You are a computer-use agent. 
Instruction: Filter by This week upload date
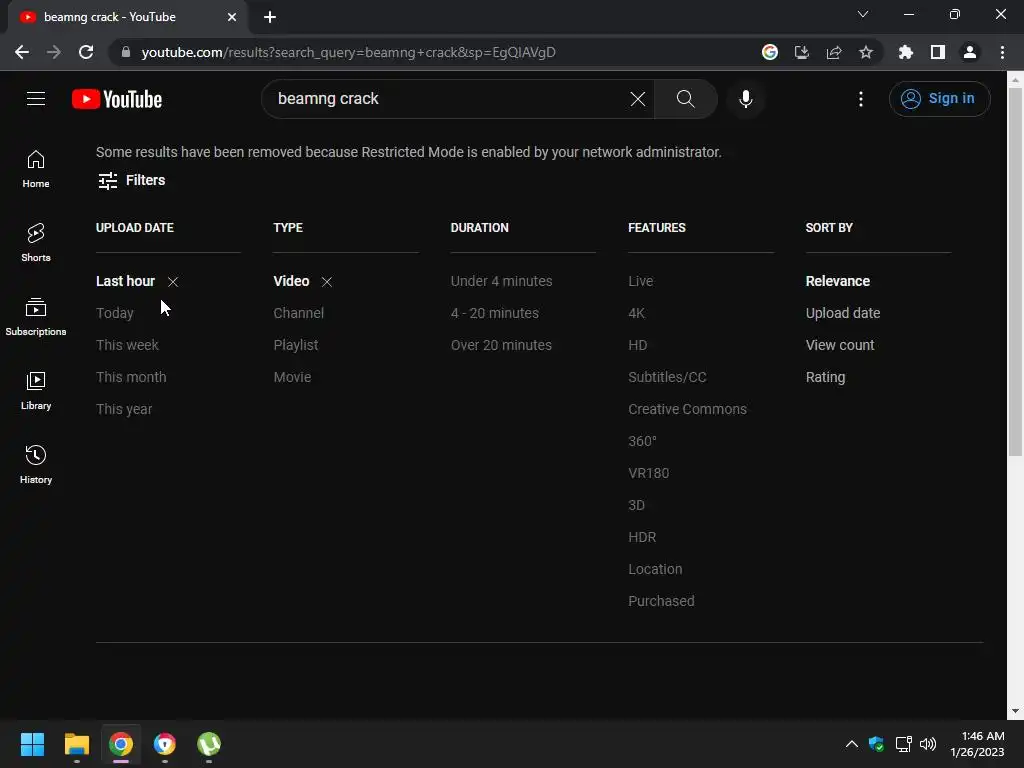coord(127,345)
